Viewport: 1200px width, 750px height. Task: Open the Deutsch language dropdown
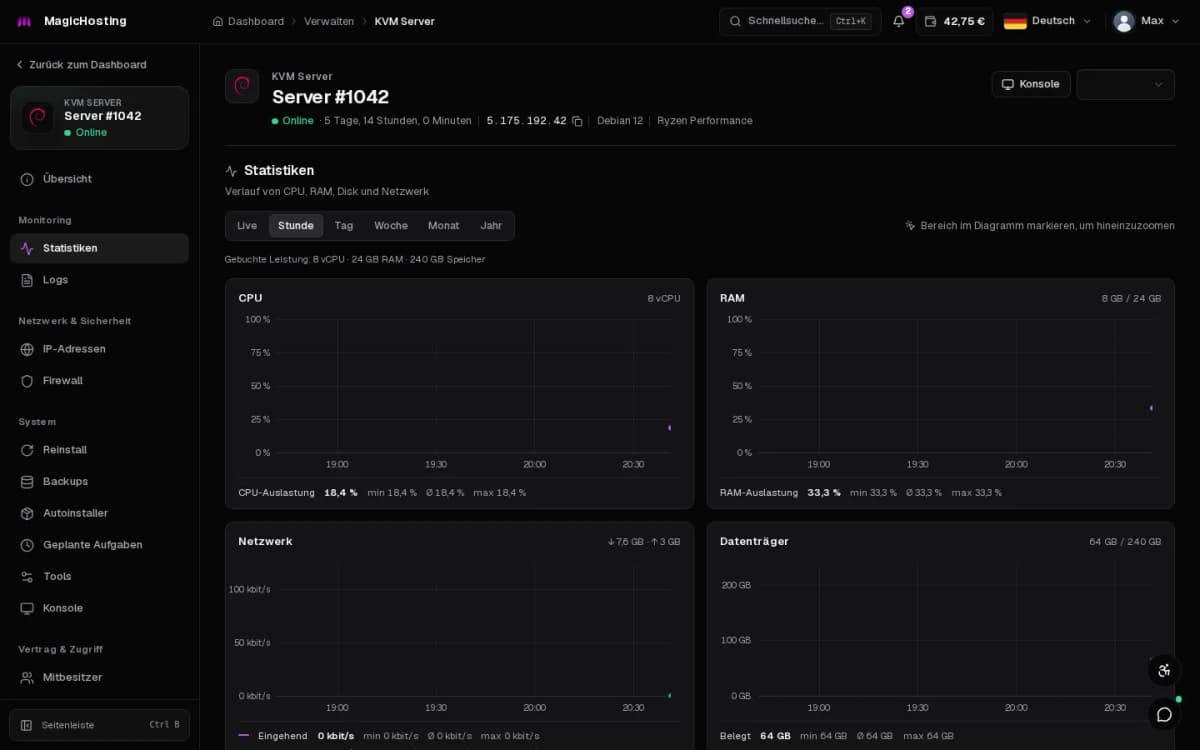1047,21
